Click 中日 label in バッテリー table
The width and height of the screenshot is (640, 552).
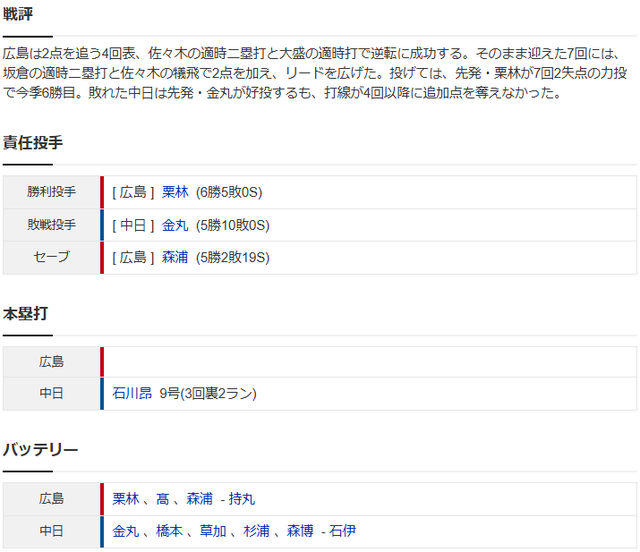coord(51,531)
